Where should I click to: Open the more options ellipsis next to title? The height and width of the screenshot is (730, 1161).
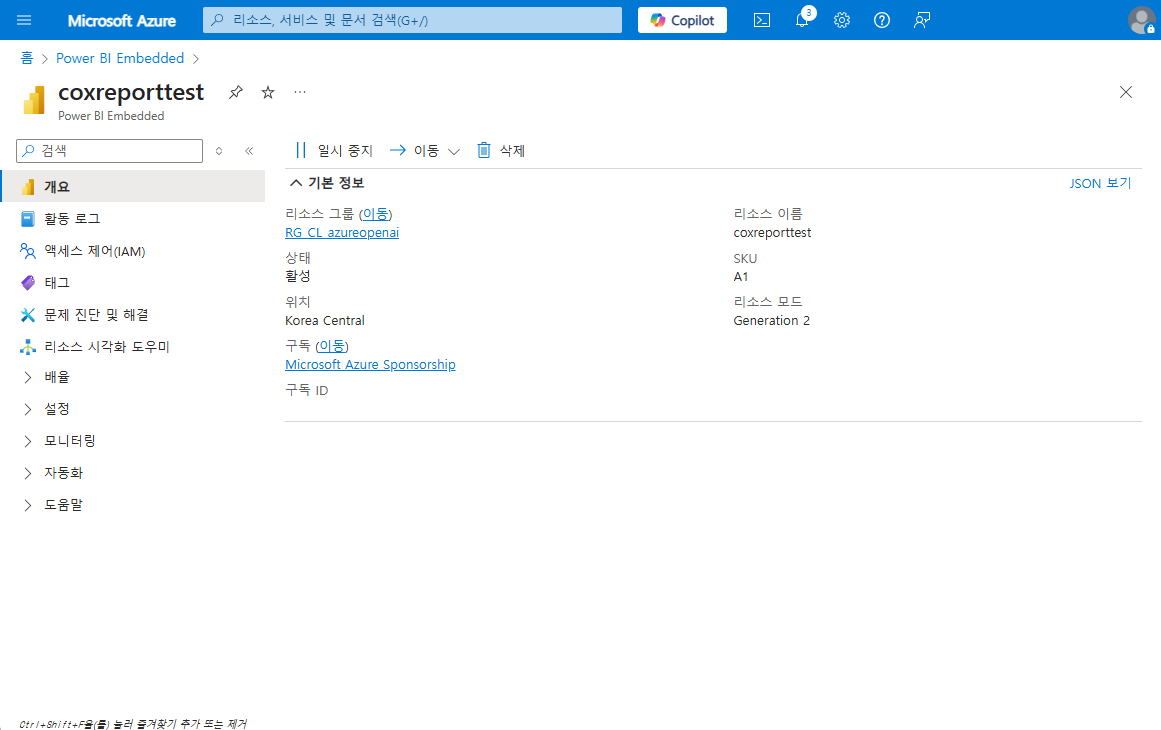coord(300,92)
